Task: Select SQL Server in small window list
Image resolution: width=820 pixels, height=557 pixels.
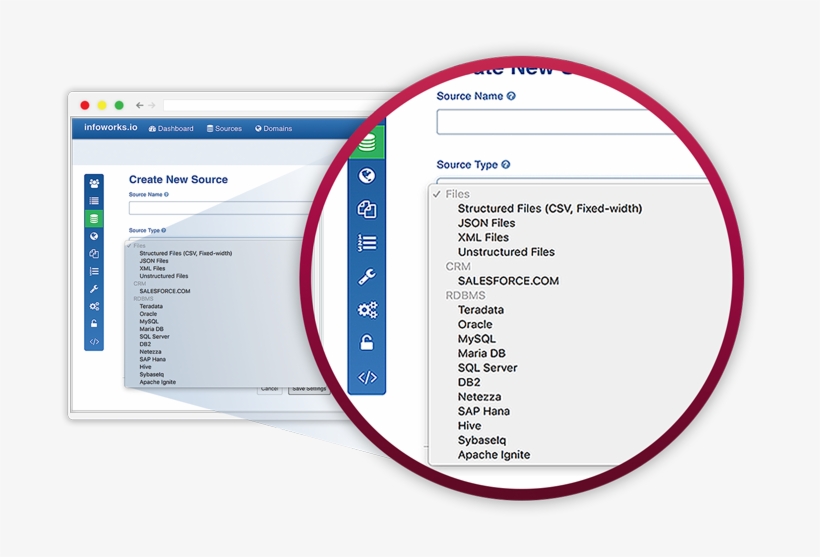Action: [x=154, y=336]
